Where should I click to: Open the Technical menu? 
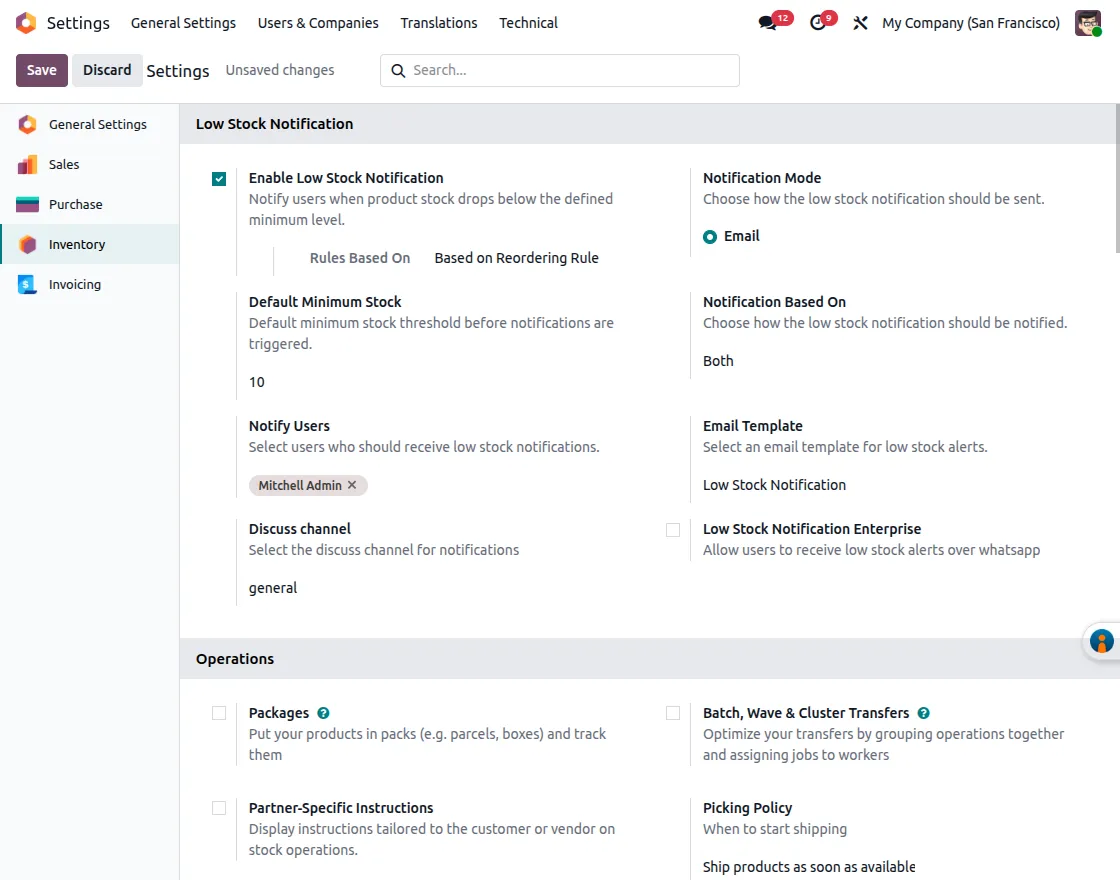pos(528,23)
